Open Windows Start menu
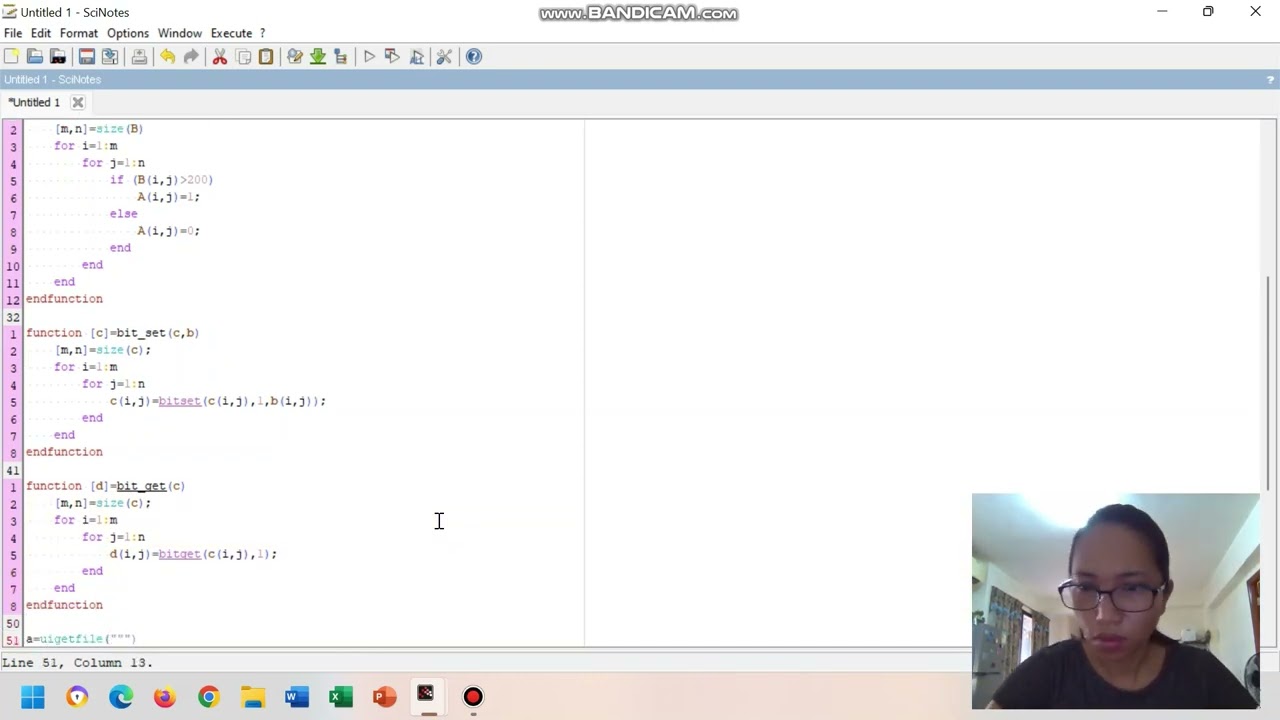This screenshot has height=720, width=1280. pos(33,697)
